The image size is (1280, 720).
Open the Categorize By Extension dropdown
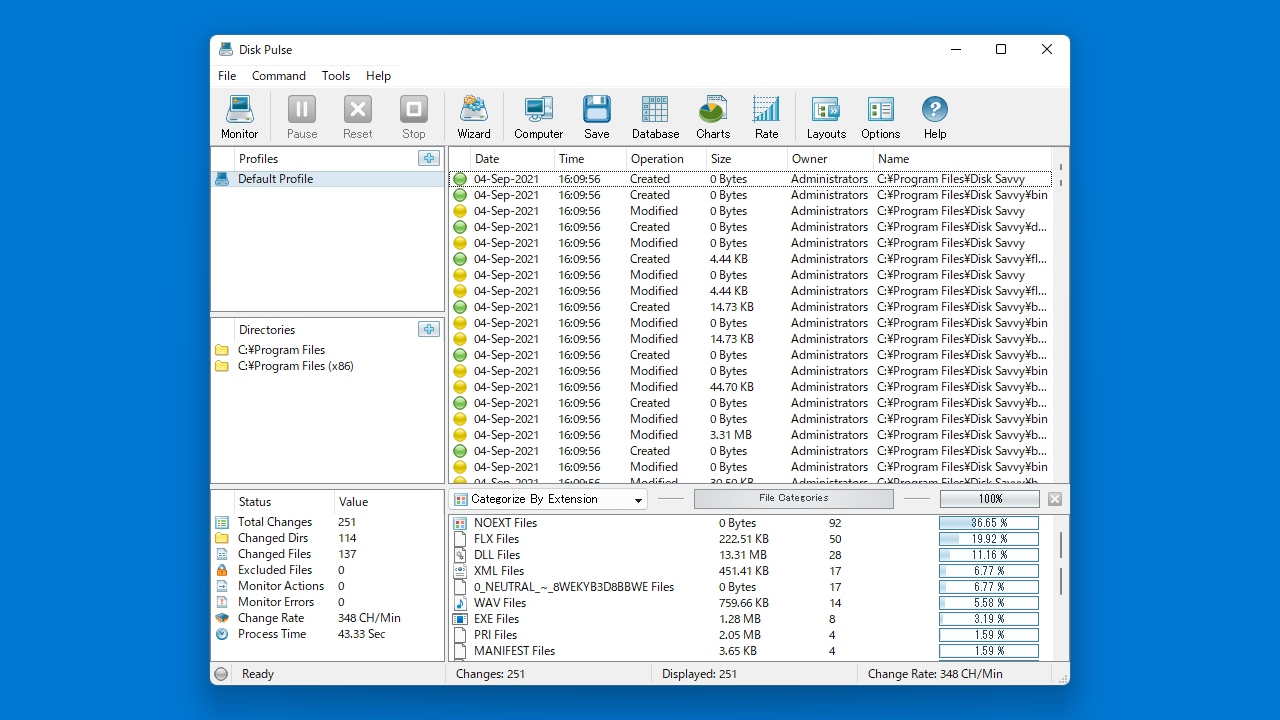[x=548, y=499]
